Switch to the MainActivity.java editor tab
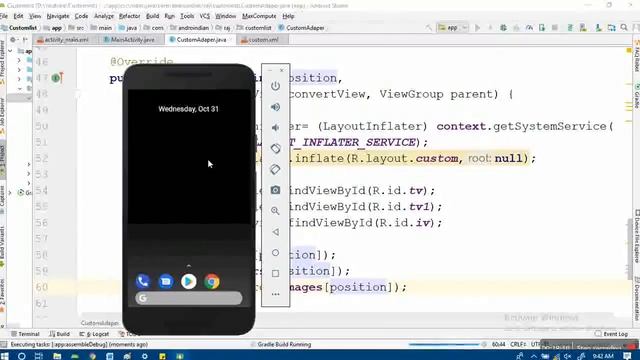Image resolution: width=640 pixels, height=360 pixels. (133, 40)
